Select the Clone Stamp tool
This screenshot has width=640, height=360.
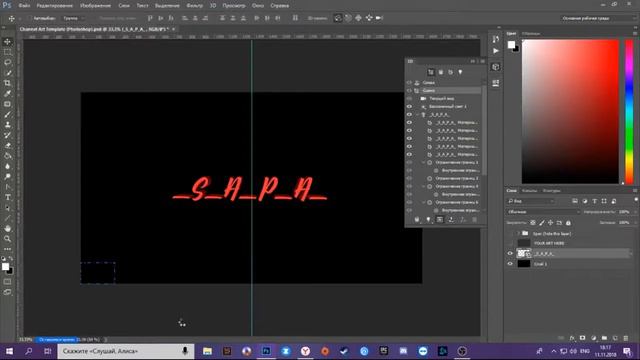click(x=7, y=125)
